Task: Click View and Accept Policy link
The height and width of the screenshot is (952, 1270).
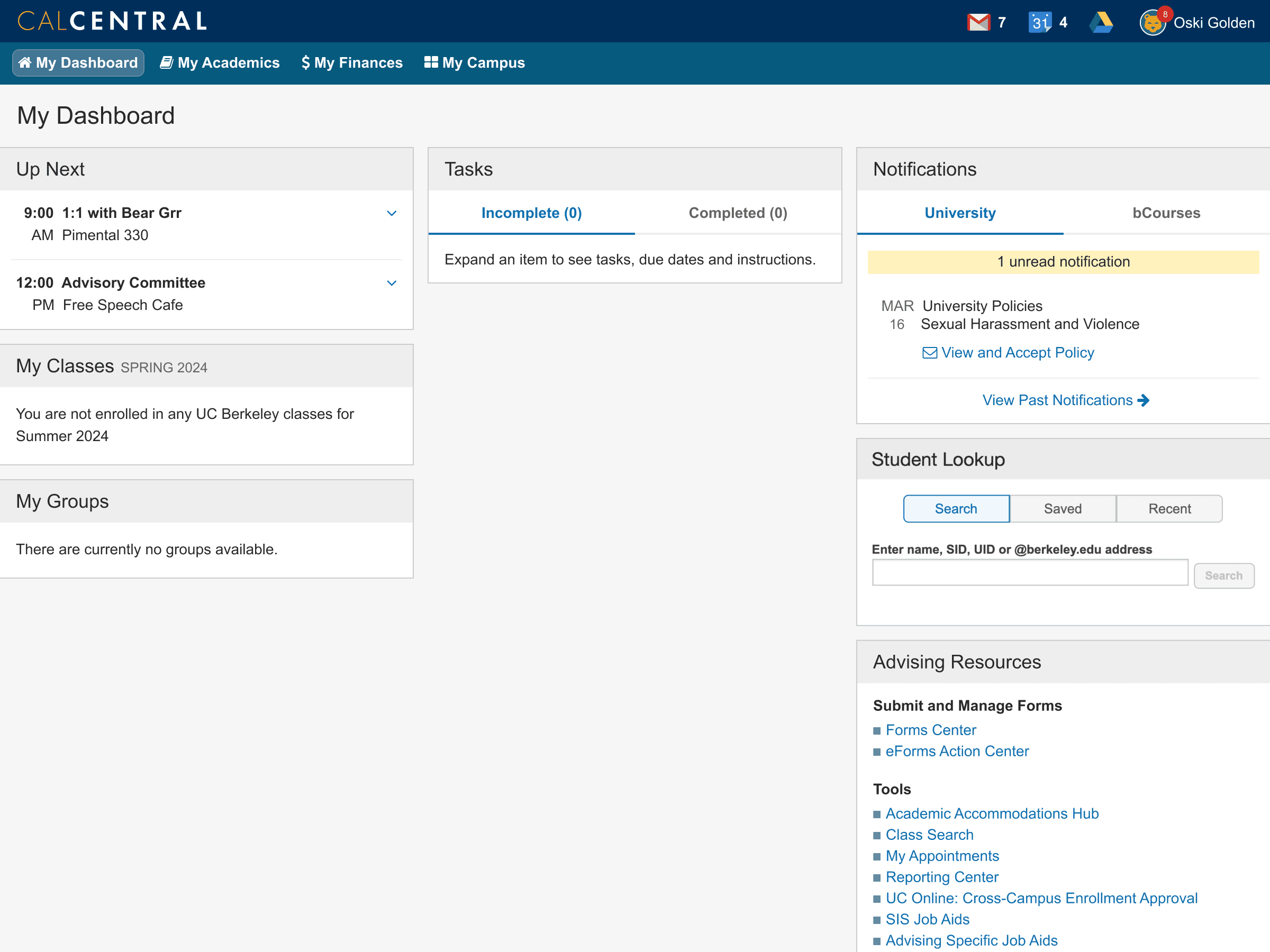Action: pos(1017,352)
